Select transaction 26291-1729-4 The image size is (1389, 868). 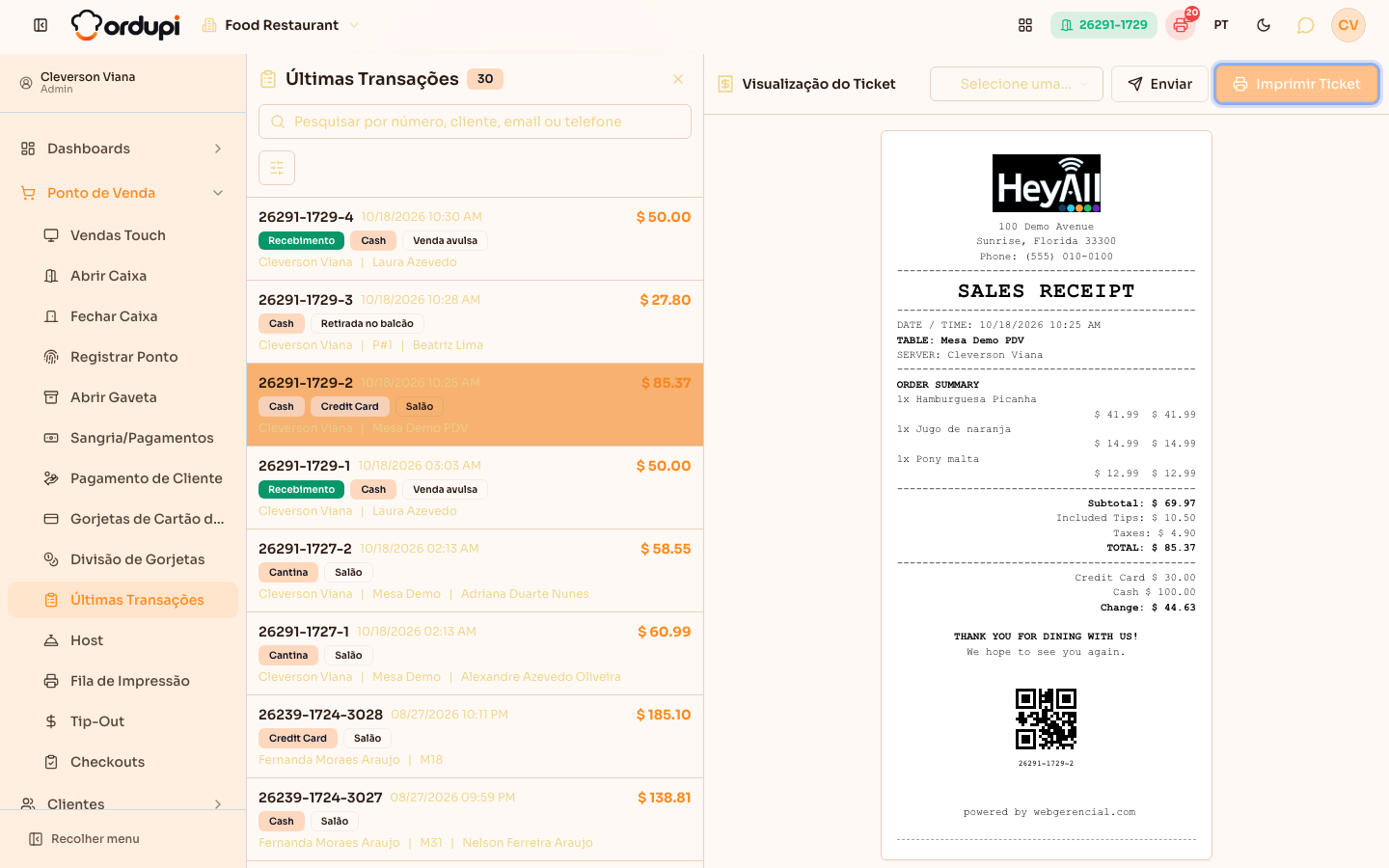475,239
